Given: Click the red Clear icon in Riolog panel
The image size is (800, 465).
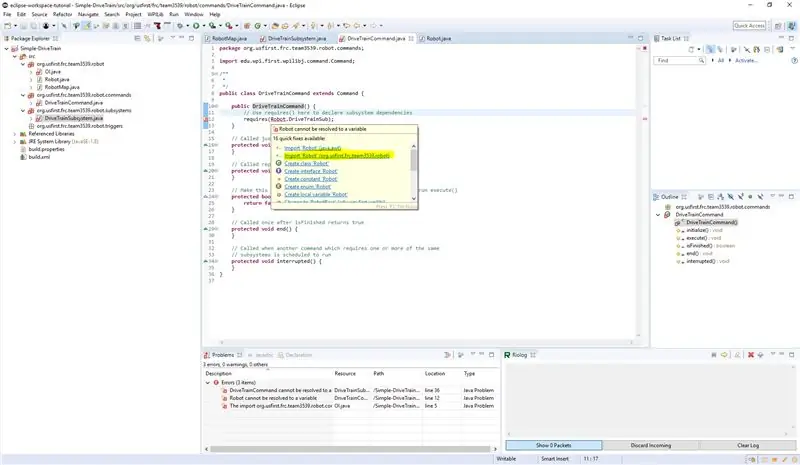Looking at the screenshot, I should coord(751,355).
